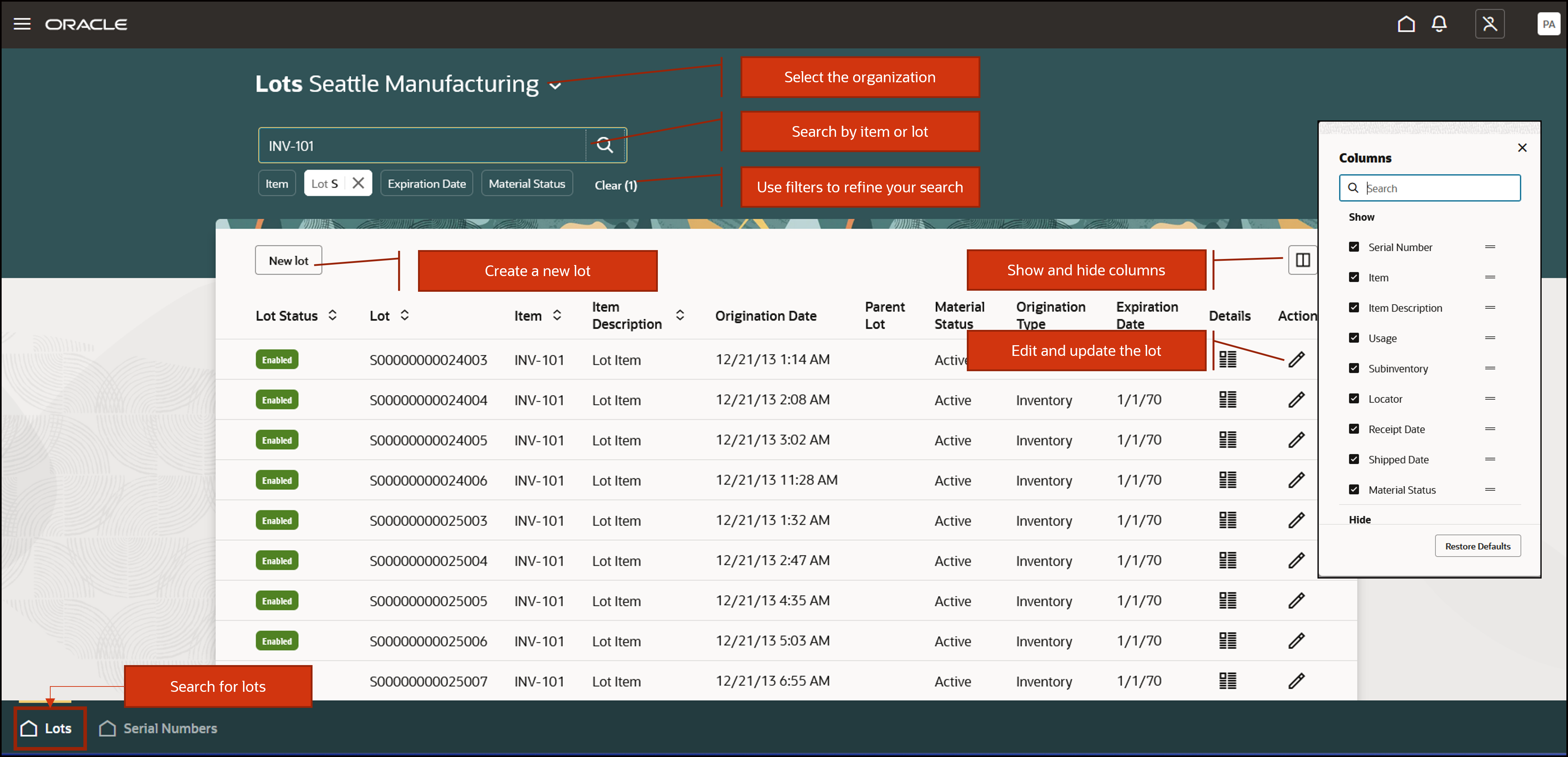Disable the Material Status column checkbox

click(1354, 489)
